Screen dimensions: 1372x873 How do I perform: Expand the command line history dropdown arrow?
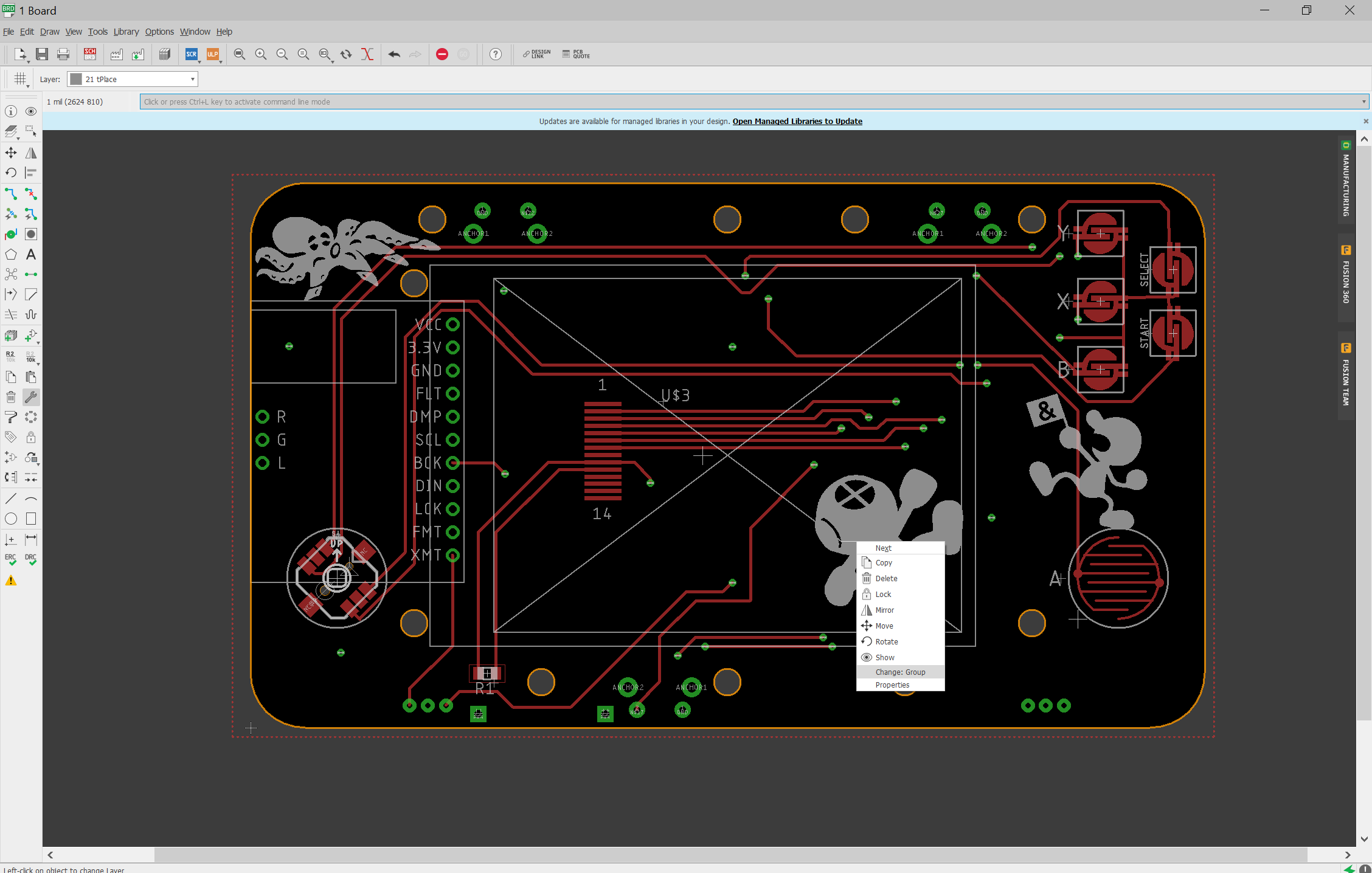click(x=1363, y=102)
